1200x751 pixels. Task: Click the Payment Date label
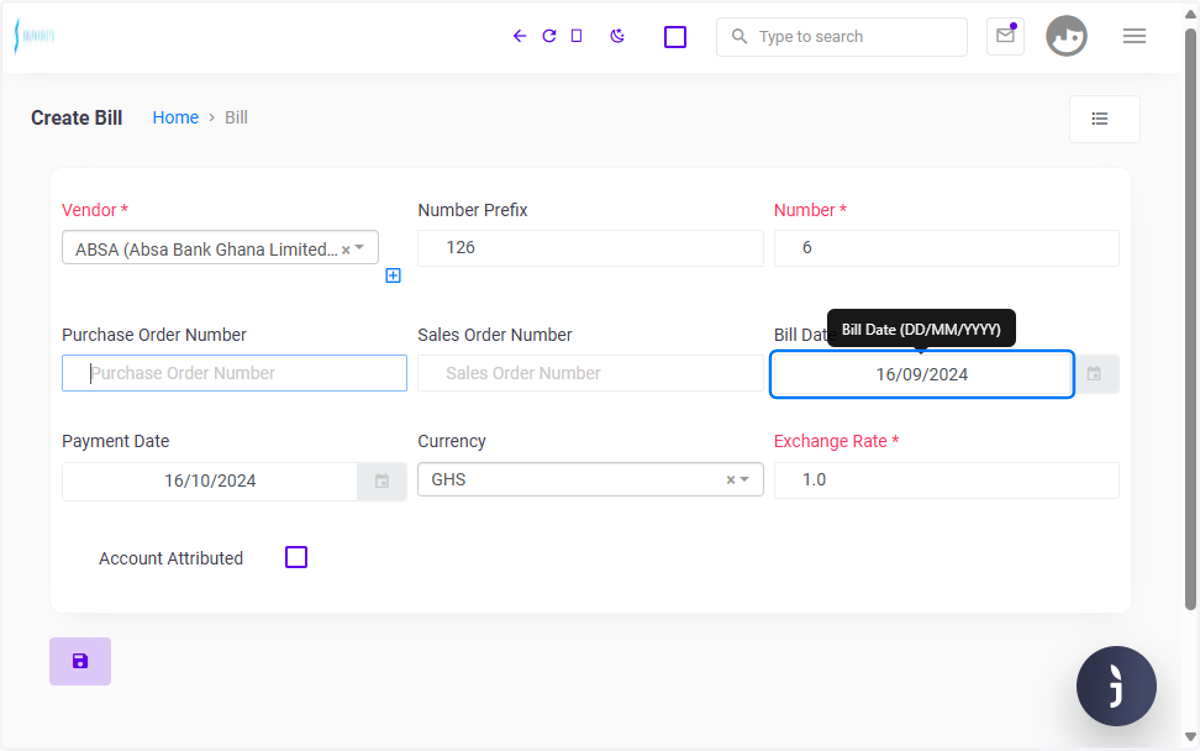pos(116,441)
